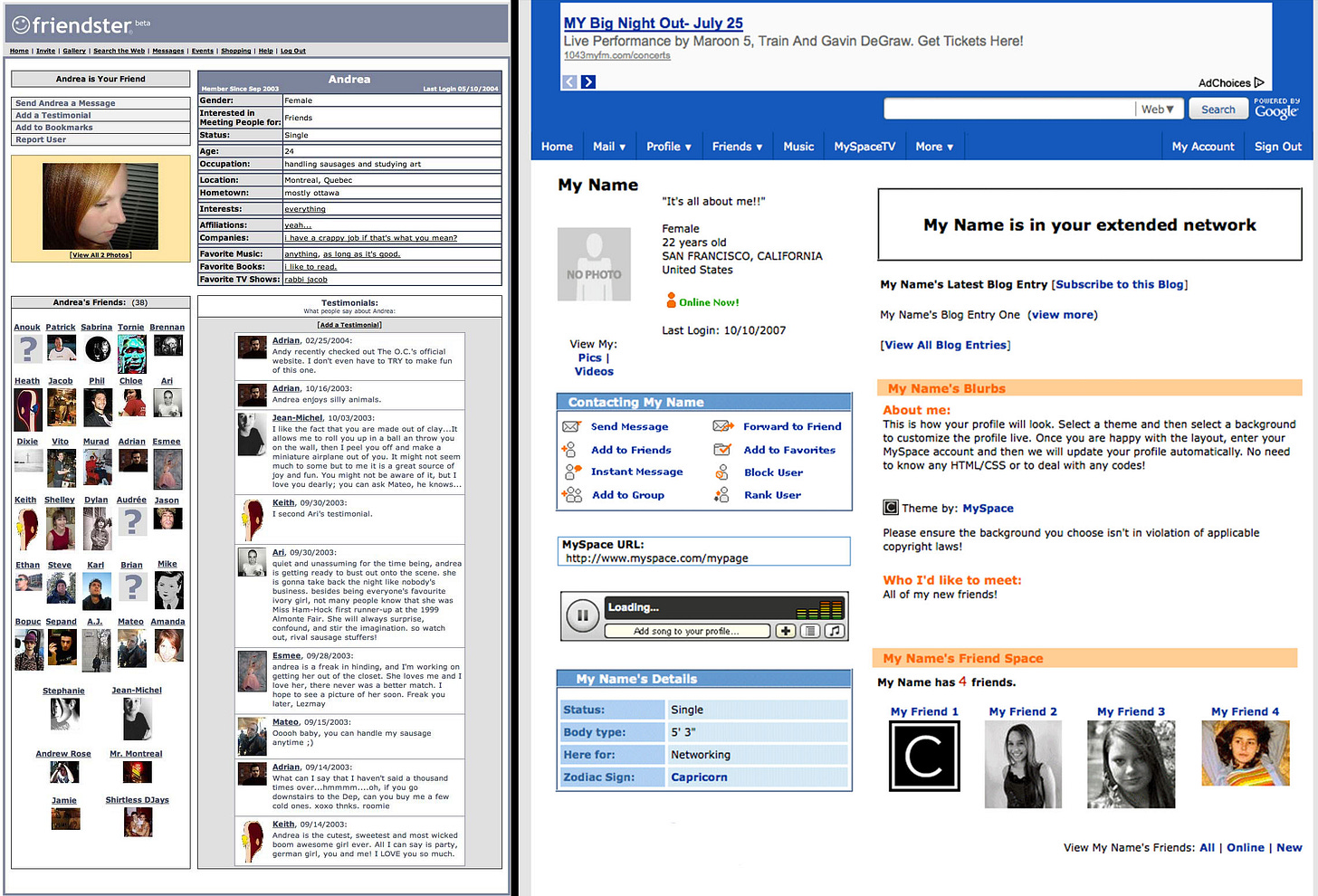The height and width of the screenshot is (896, 1318).
Task: Click the MySpace Search button
Action: pos(1218,109)
